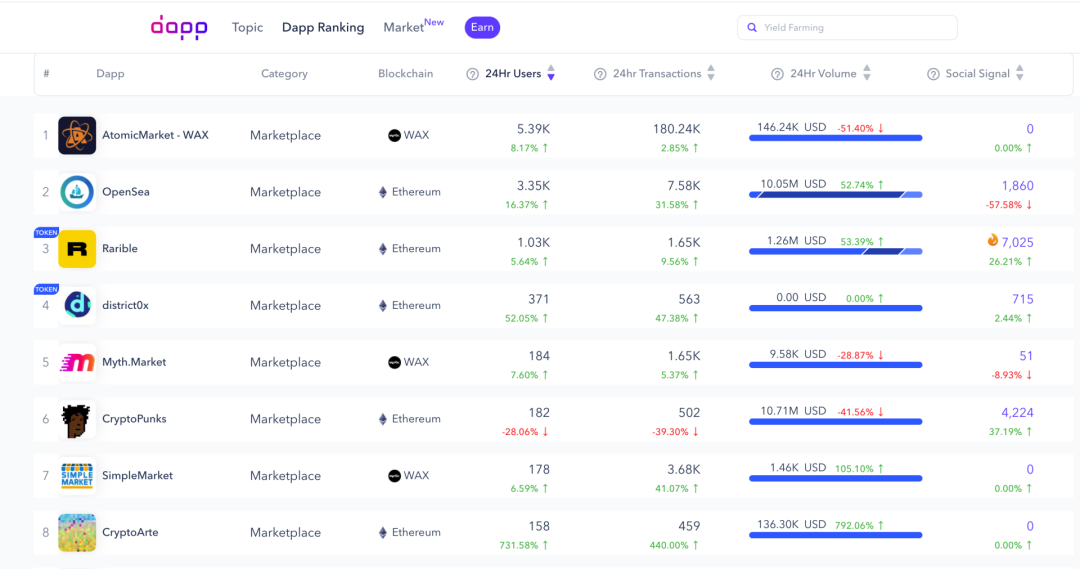Click the district0x app icon
This screenshot has height=569, width=1080.
coord(77,305)
